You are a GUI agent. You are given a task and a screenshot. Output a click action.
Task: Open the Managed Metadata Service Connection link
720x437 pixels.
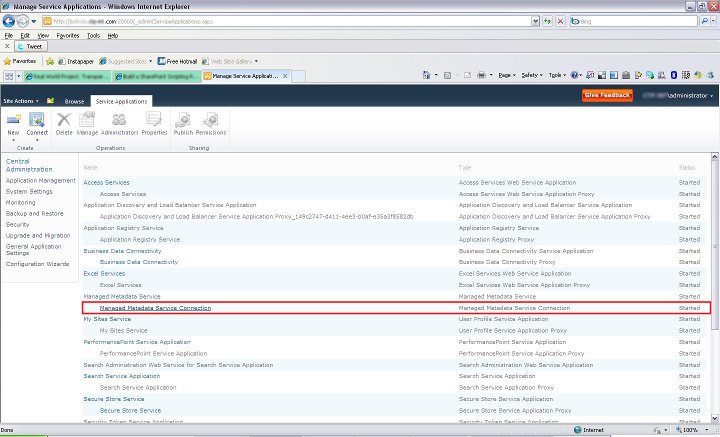pos(155,308)
